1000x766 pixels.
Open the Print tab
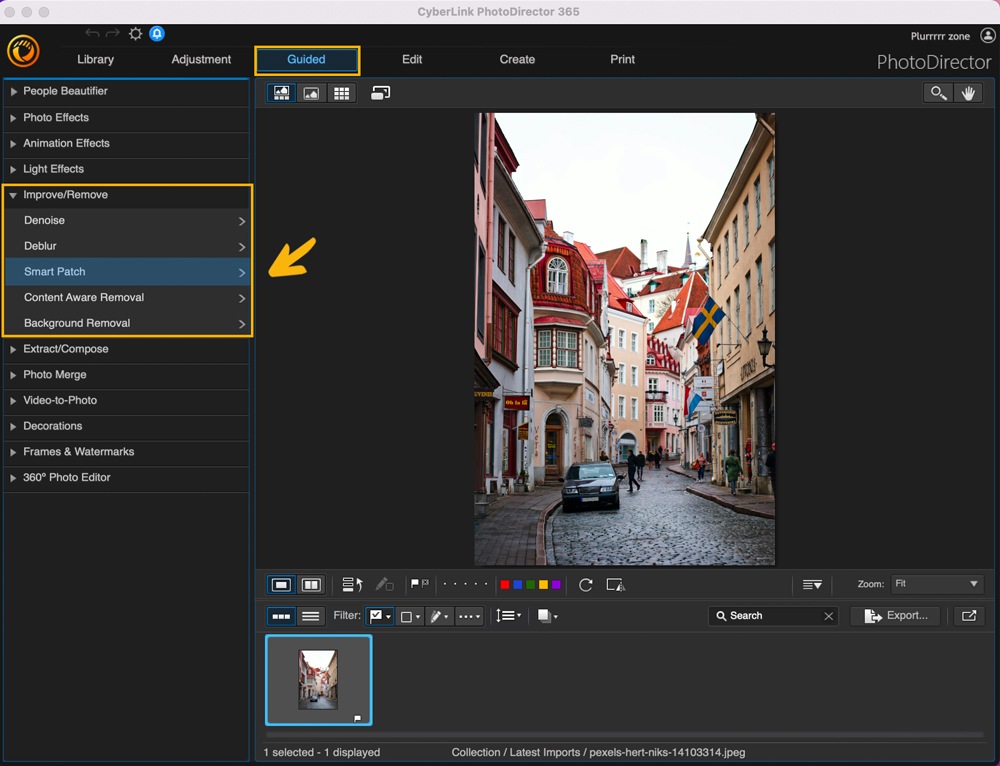(622, 59)
